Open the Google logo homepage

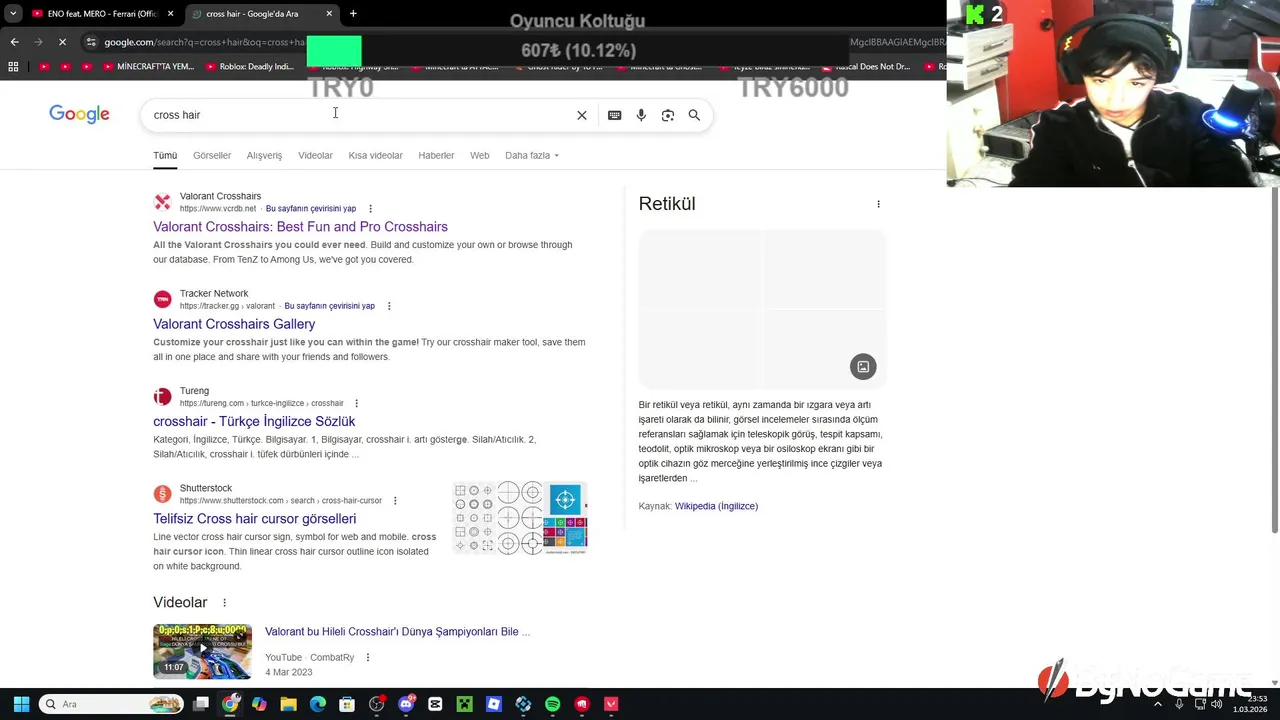pyautogui.click(x=79, y=114)
